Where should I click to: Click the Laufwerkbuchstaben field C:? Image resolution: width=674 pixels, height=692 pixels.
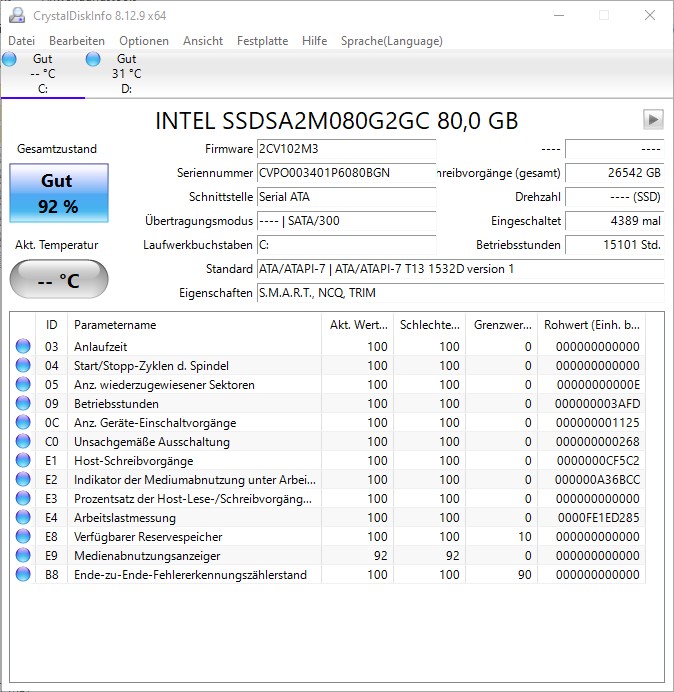(346, 245)
